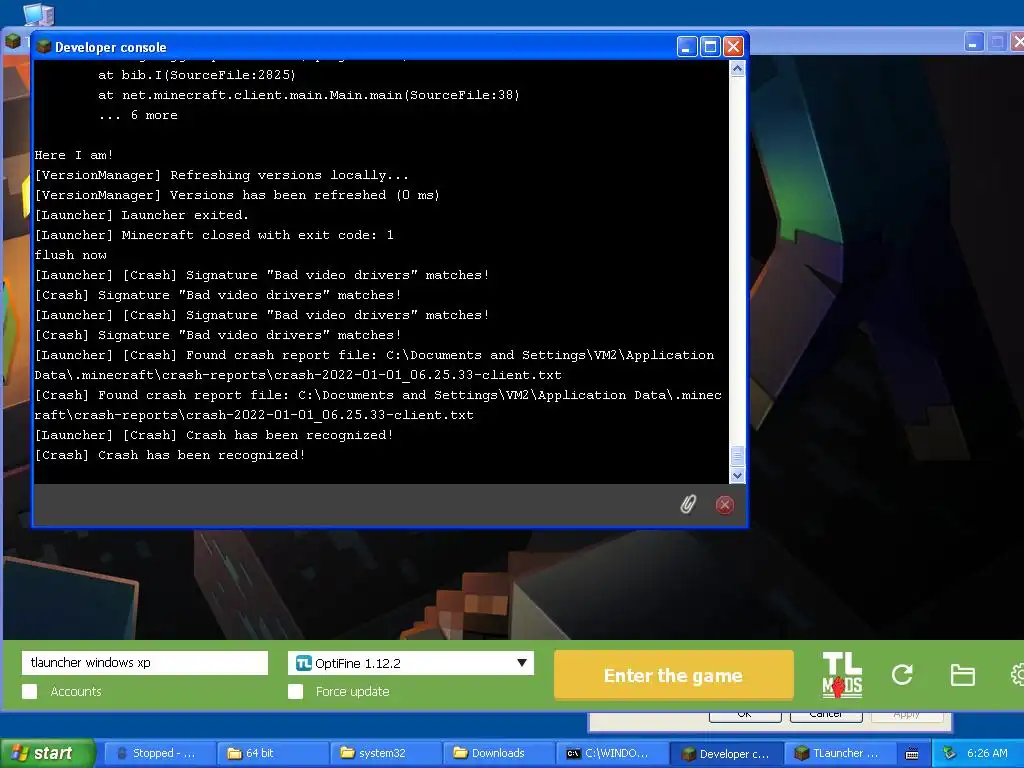Open the Windows start button
This screenshot has width=1024, height=768.
pyautogui.click(x=47, y=753)
